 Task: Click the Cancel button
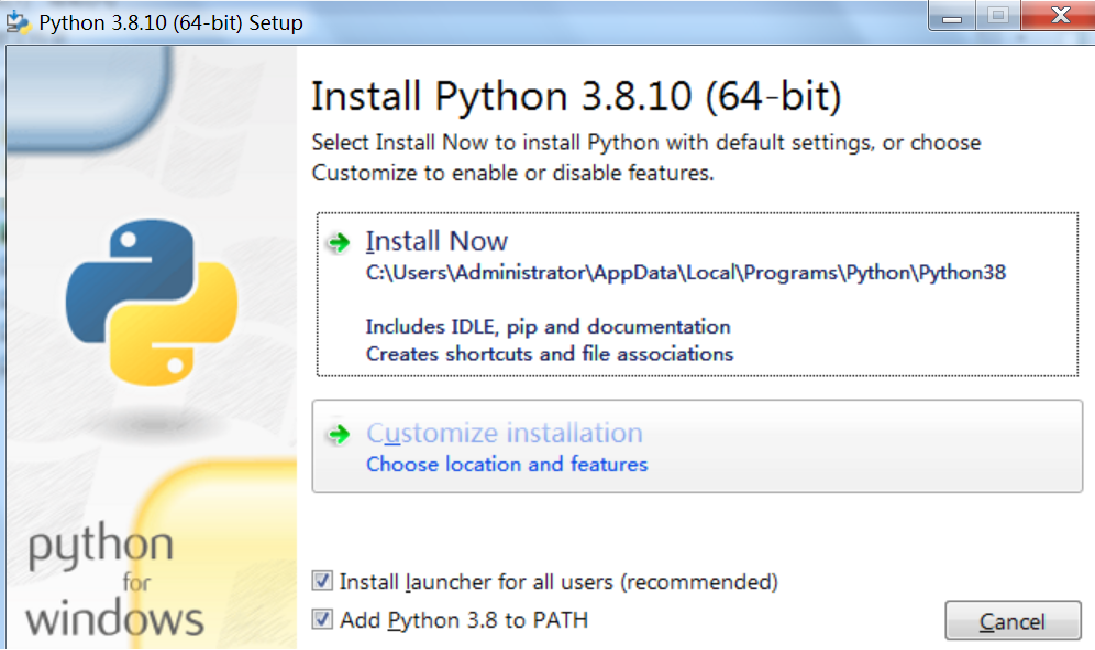pos(1013,620)
